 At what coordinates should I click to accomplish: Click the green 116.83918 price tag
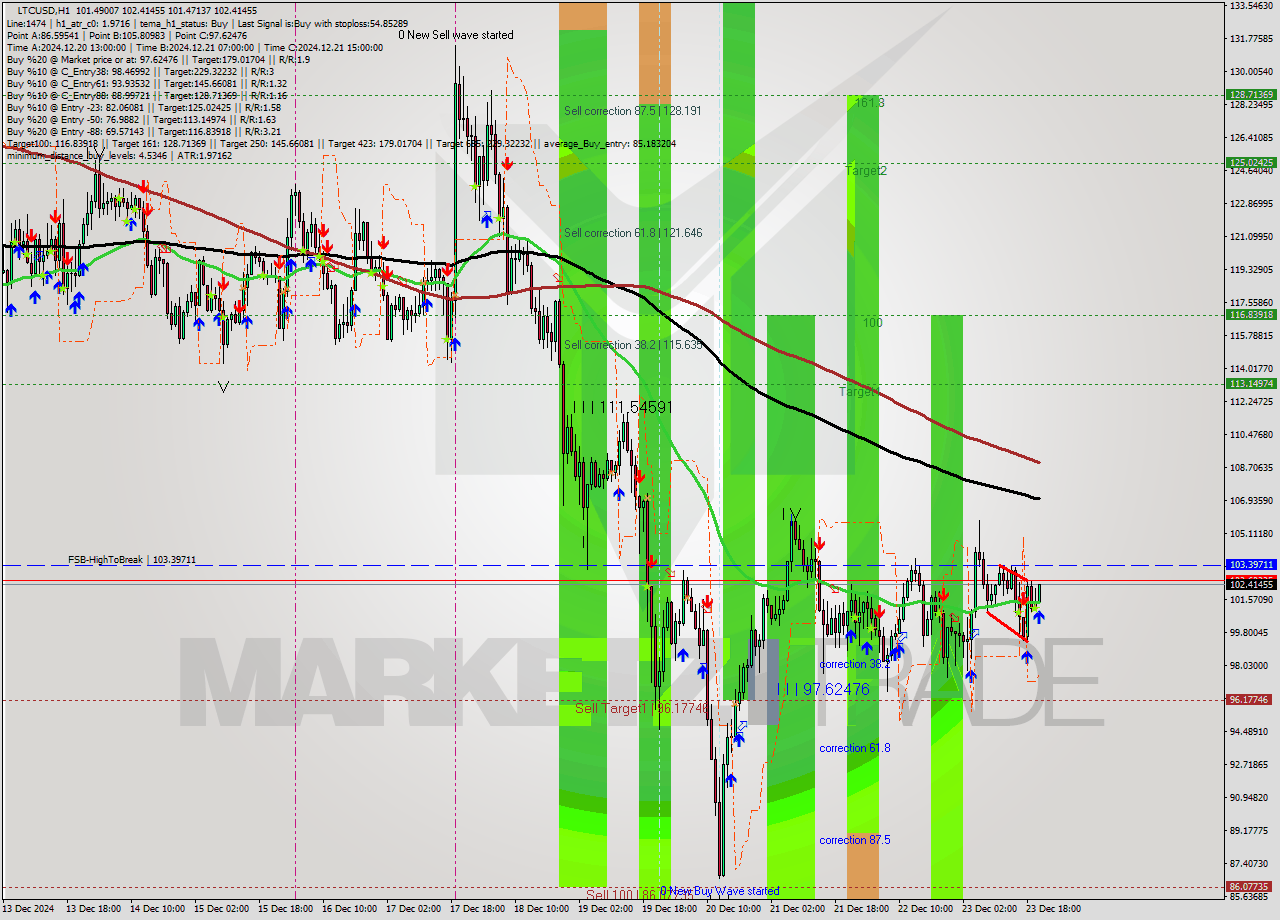coord(1251,314)
